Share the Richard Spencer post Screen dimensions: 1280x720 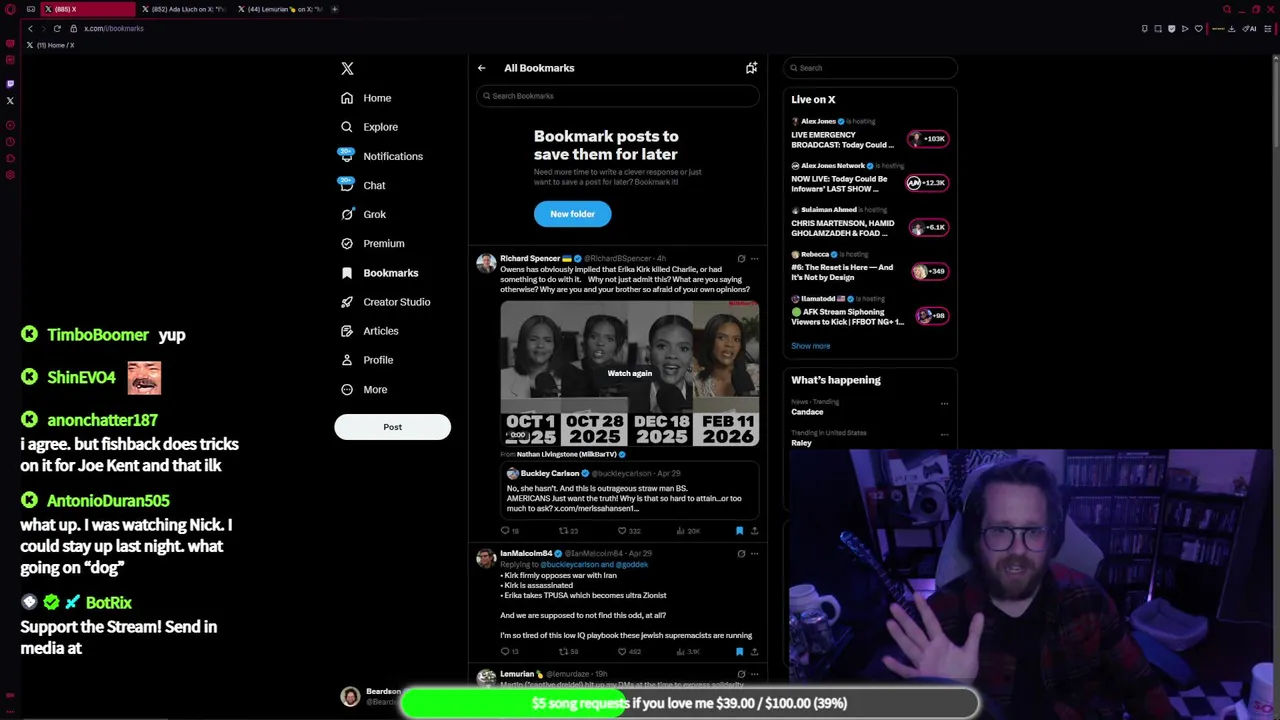(x=754, y=530)
